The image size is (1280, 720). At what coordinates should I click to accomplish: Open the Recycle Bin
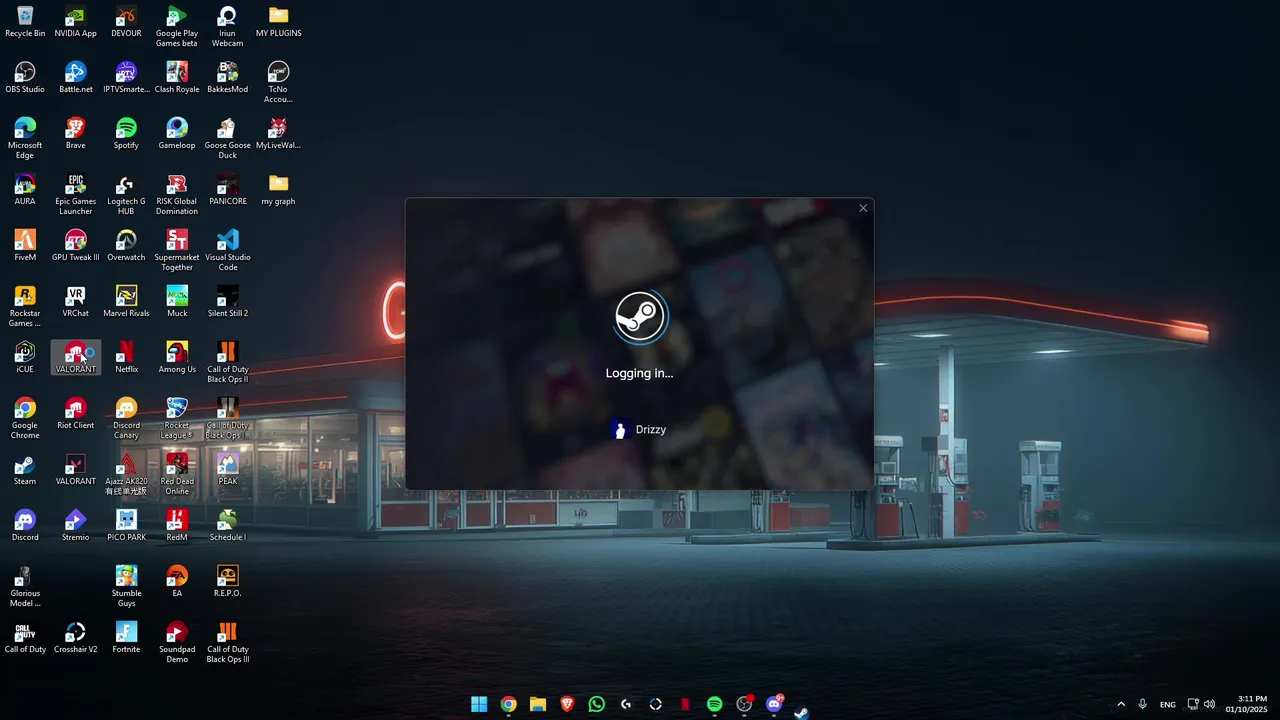pyautogui.click(x=25, y=22)
